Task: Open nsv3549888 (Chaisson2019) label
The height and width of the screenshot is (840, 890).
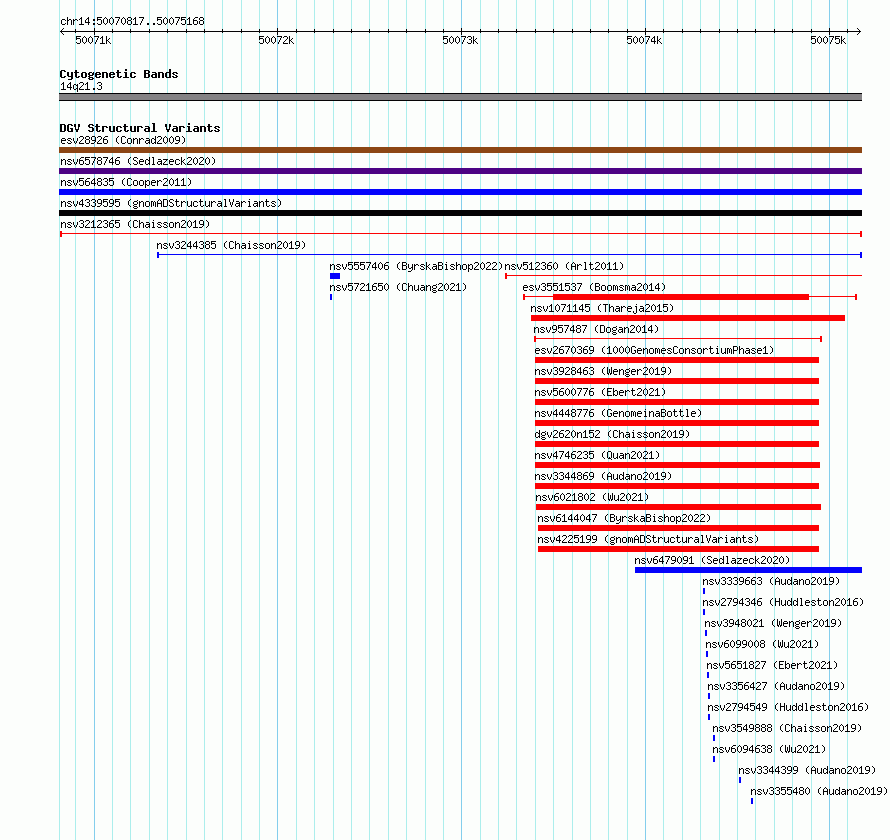Action: click(x=787, y=728)
